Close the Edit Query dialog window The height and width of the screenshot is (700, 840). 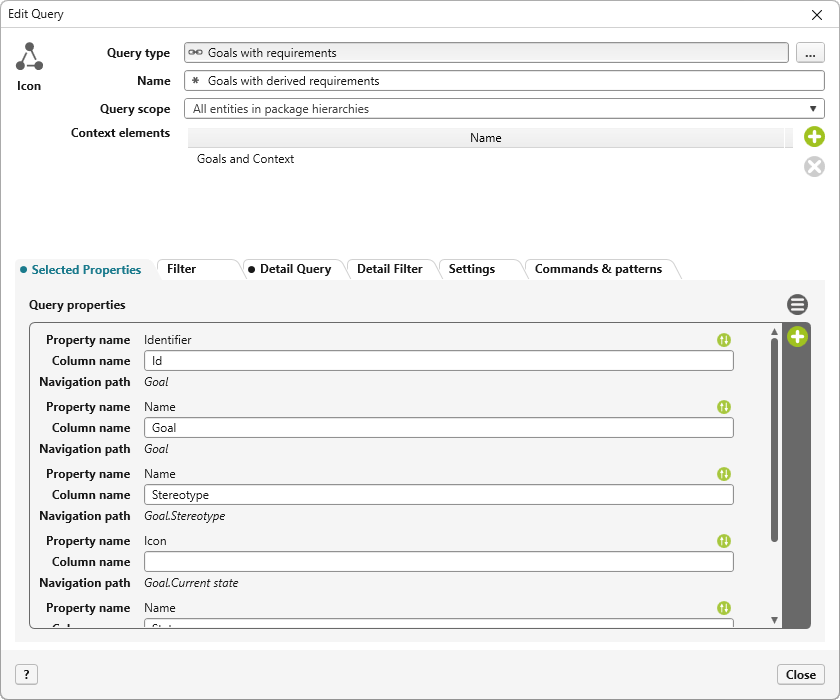click(816, 14)
